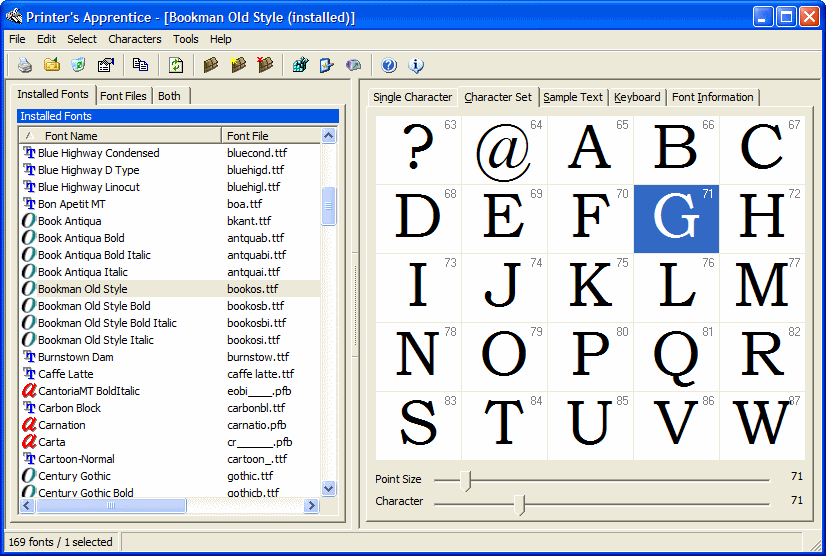Sort the list by Font File column header

pyautogui.click(x=271, y=136)
